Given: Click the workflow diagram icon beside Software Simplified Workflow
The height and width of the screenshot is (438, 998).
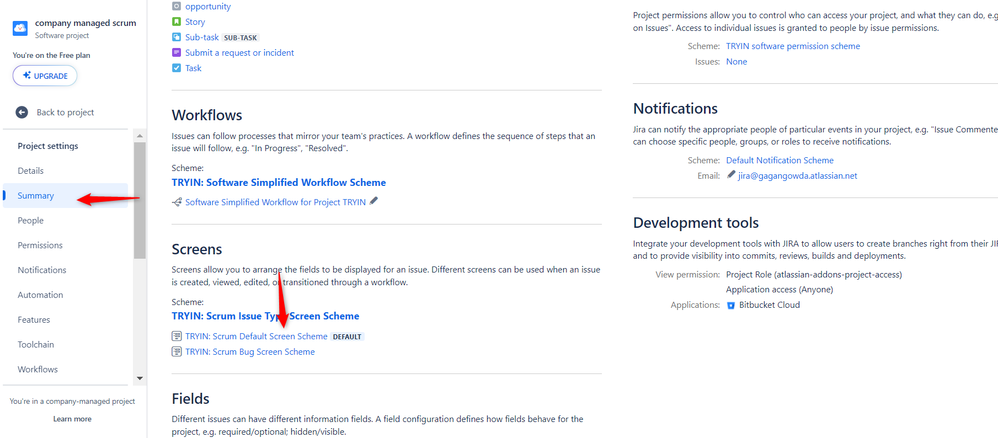Looking at the screenshot, I should coord(177,202).
